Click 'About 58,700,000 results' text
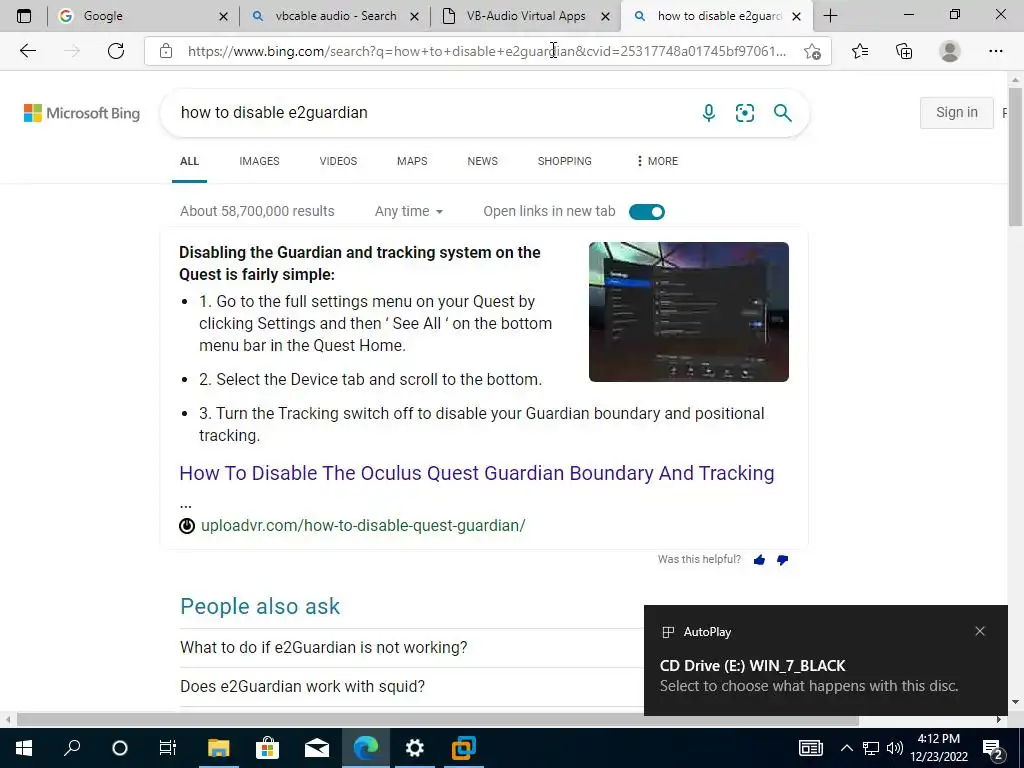The image size is (1024, 768). point(257,212)
